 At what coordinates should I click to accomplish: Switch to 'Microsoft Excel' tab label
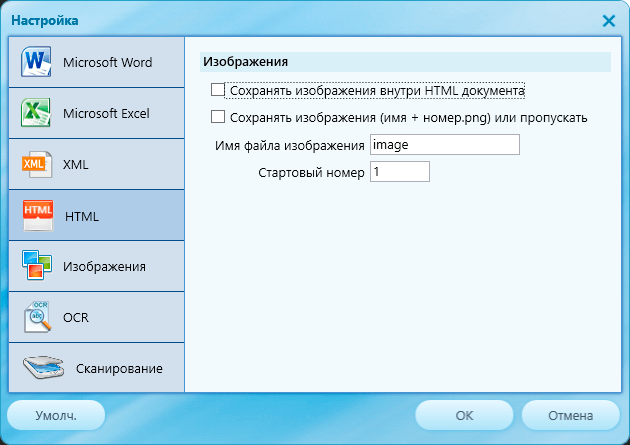click(x=106, y=113)
